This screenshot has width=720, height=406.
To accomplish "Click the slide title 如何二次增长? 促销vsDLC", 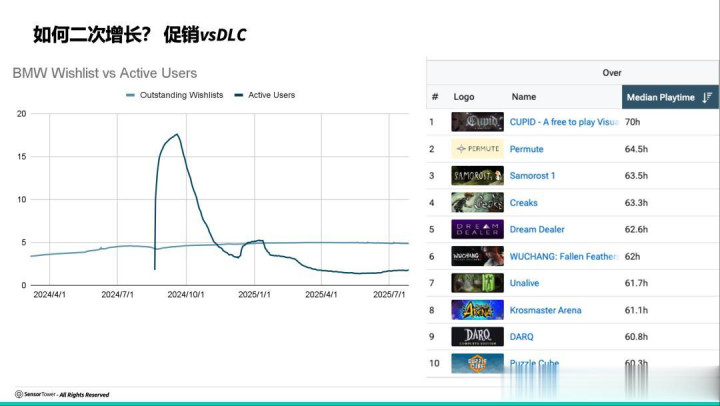I will pyautogui.click(x=140, y=35).
